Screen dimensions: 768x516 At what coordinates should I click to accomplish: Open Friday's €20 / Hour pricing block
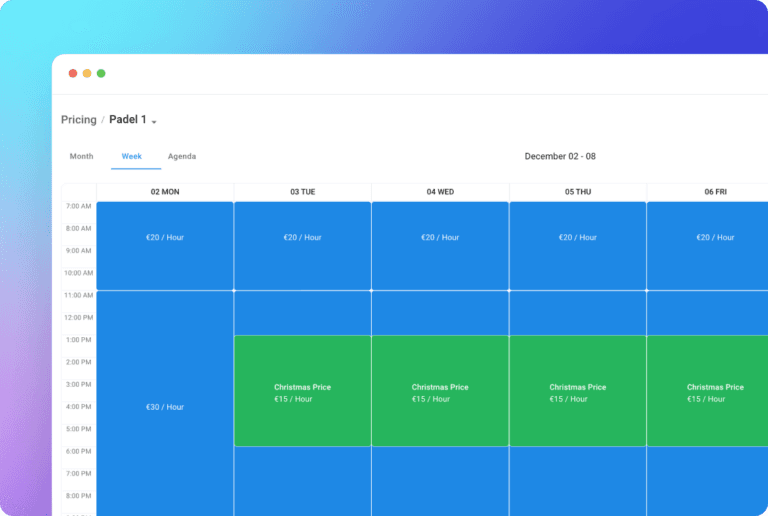tap(708, 246)
